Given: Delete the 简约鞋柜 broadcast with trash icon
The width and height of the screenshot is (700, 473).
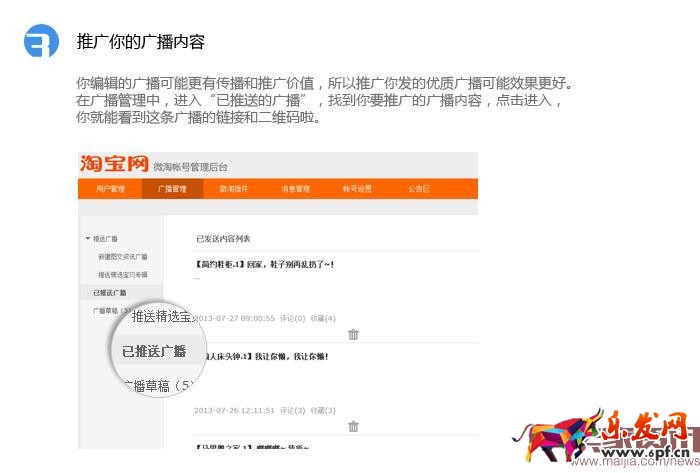Looking at the screenshot, I should (353, 334).
